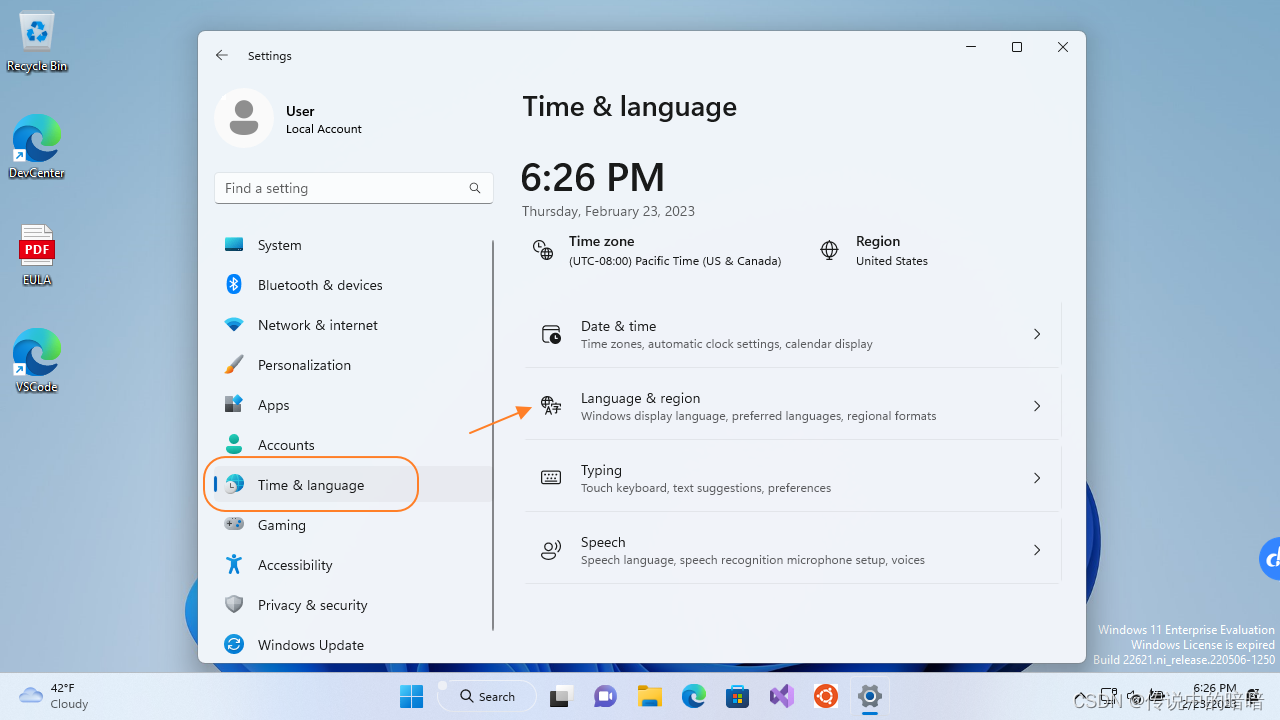This screenshot has height=720, width=1280.
Task: Click the magnifier icon in settings search
Action: point(475,188)
